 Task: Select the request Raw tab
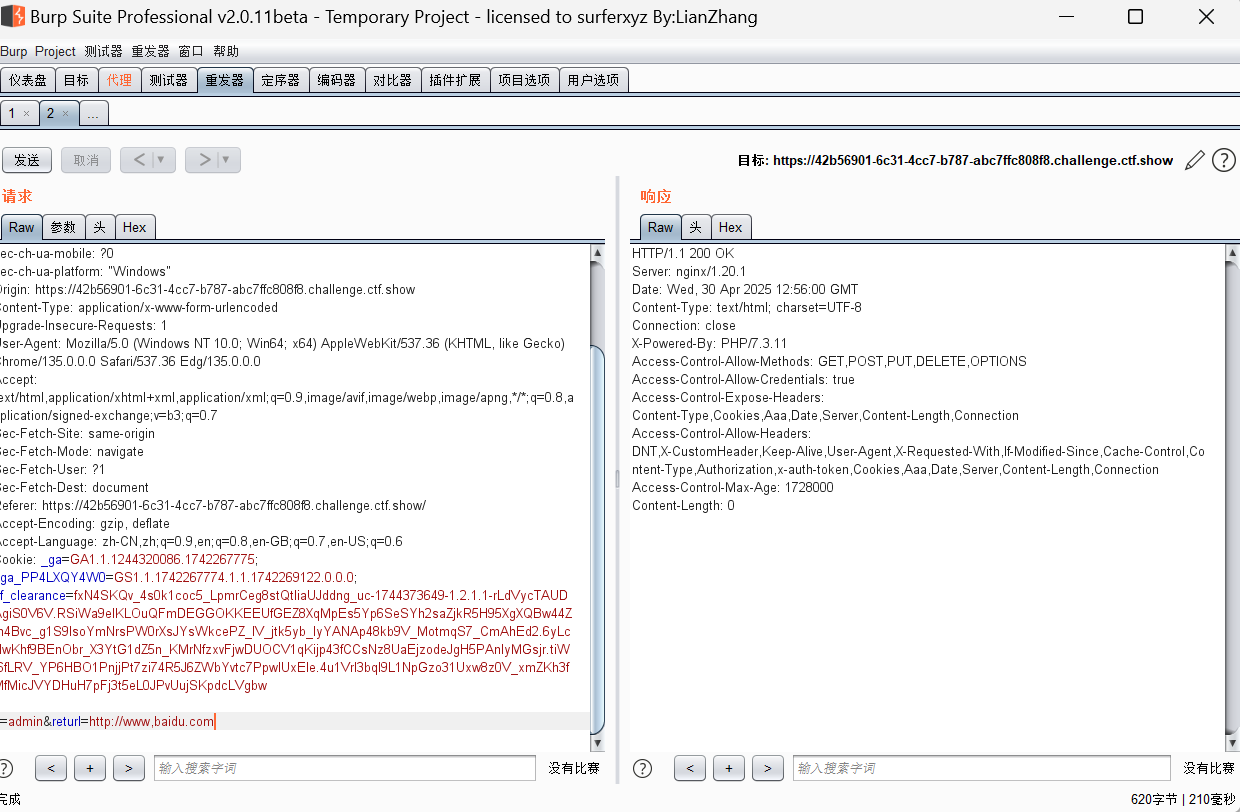point(21,227)
